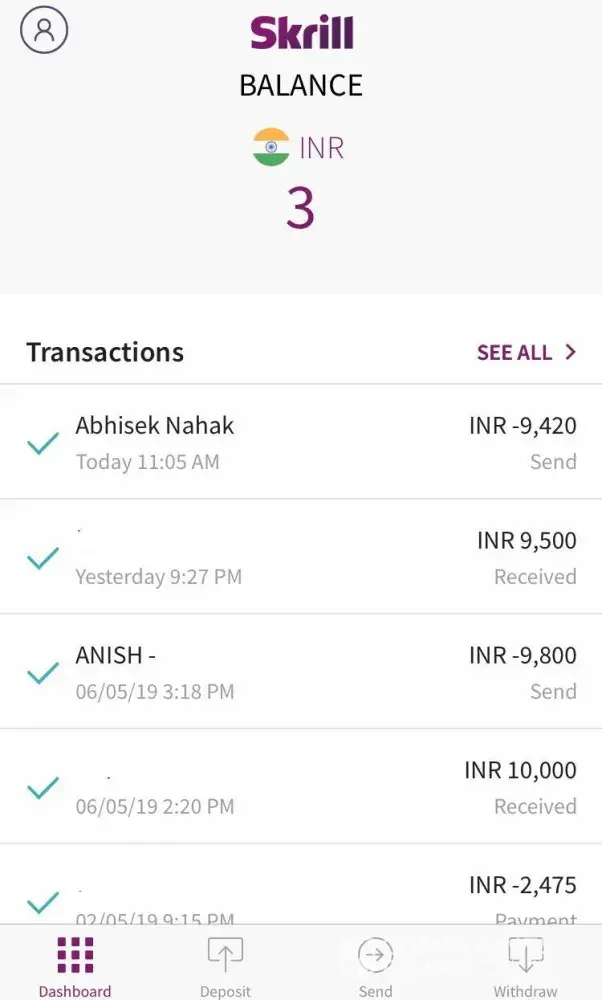Click checkmark beside ANISH transaction
602x1000 pixels.
click(x=43, y=673)
